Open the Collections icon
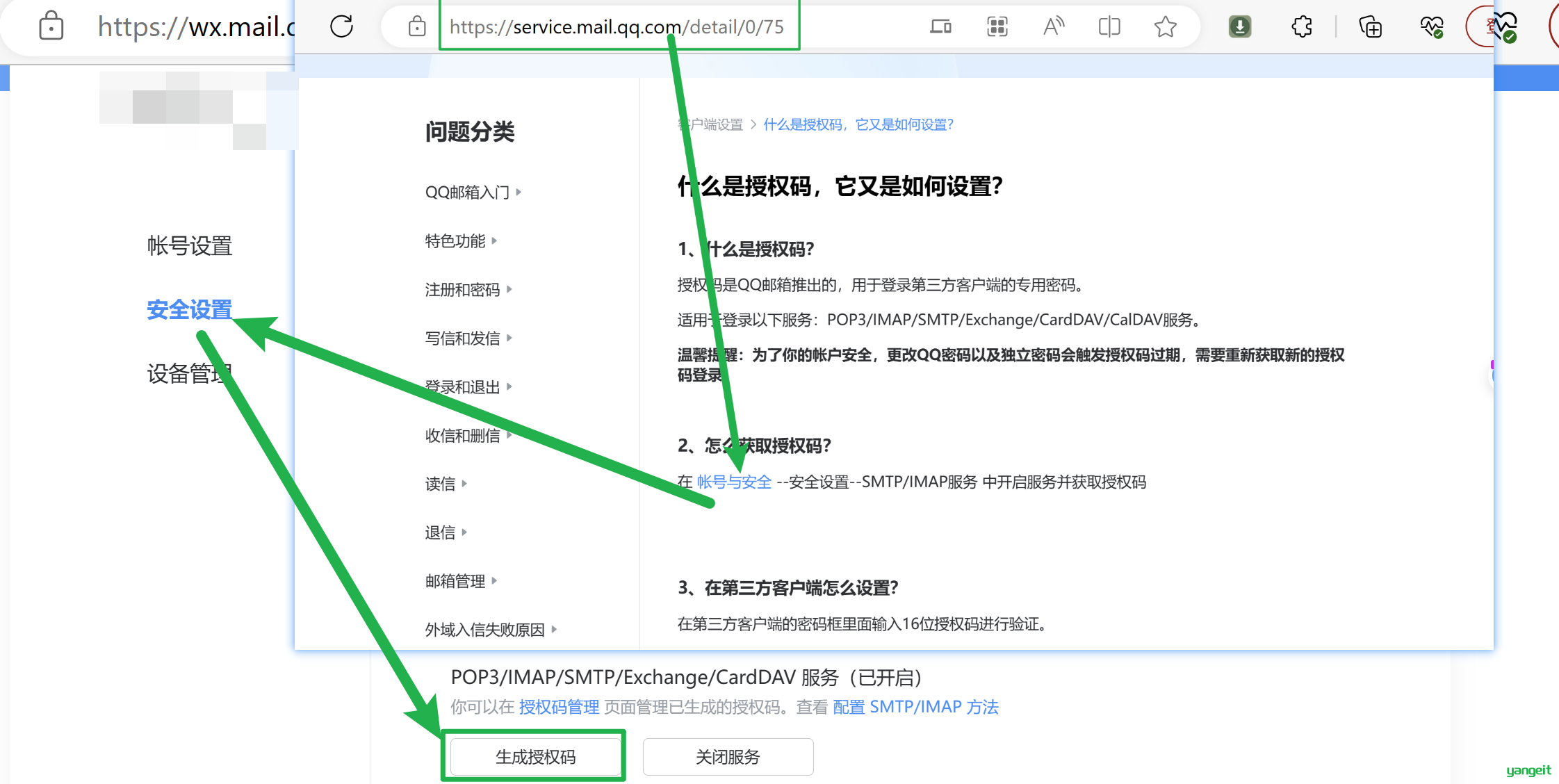The width and height of the screenshot is (1559, 784). [x=1371, y=26]
